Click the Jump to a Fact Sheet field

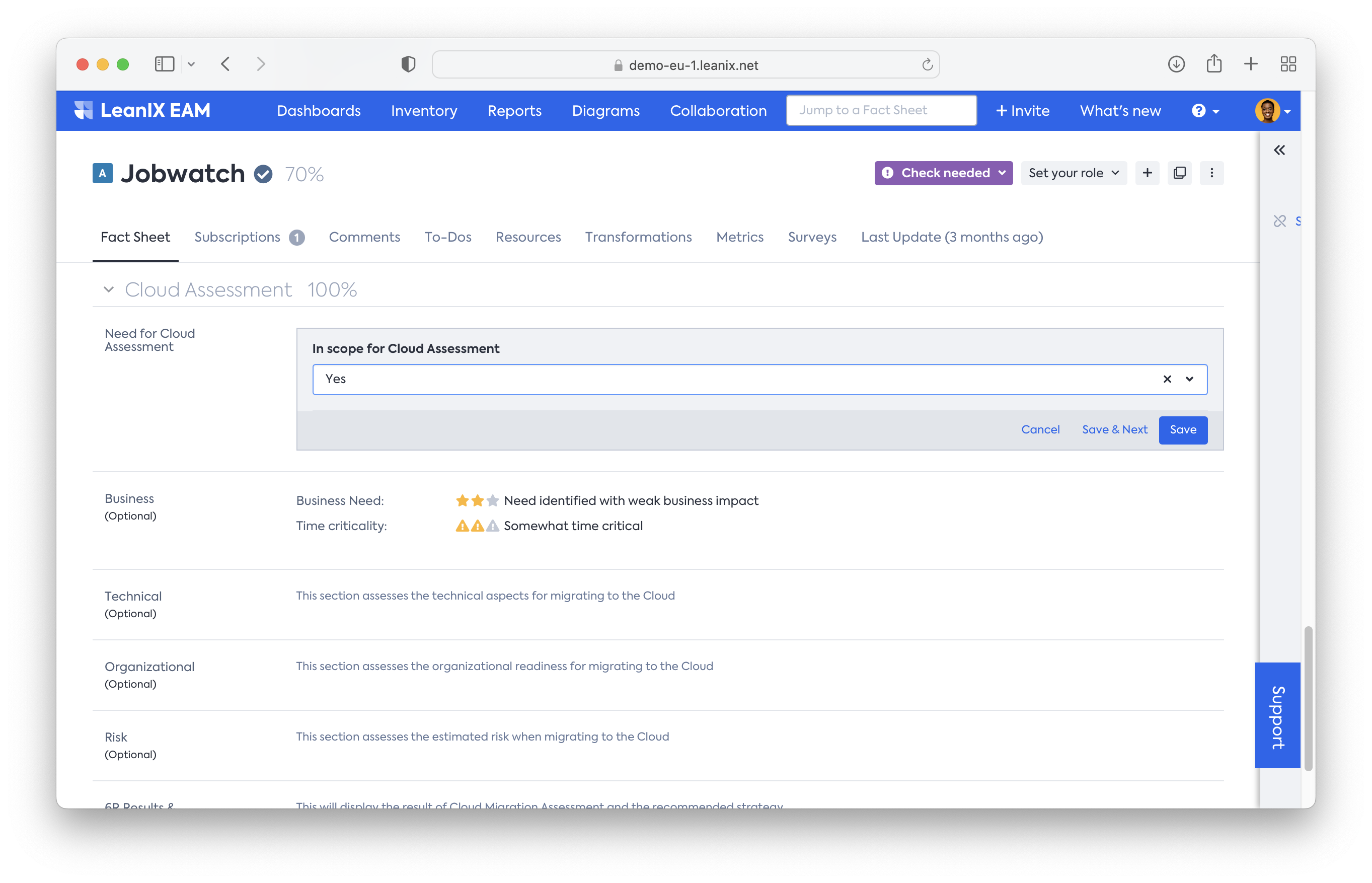point(881,110)
